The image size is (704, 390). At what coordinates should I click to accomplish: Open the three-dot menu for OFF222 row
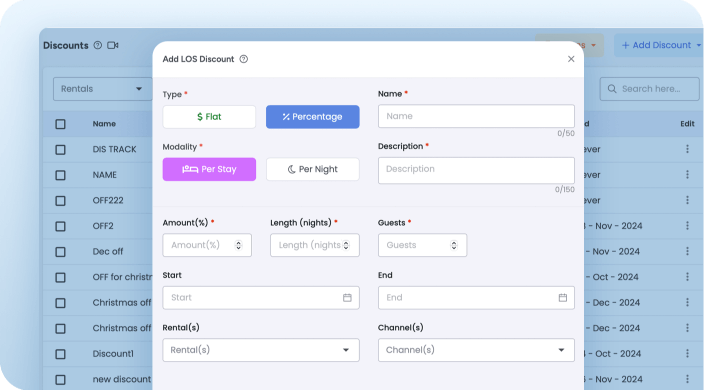point(687,200)
